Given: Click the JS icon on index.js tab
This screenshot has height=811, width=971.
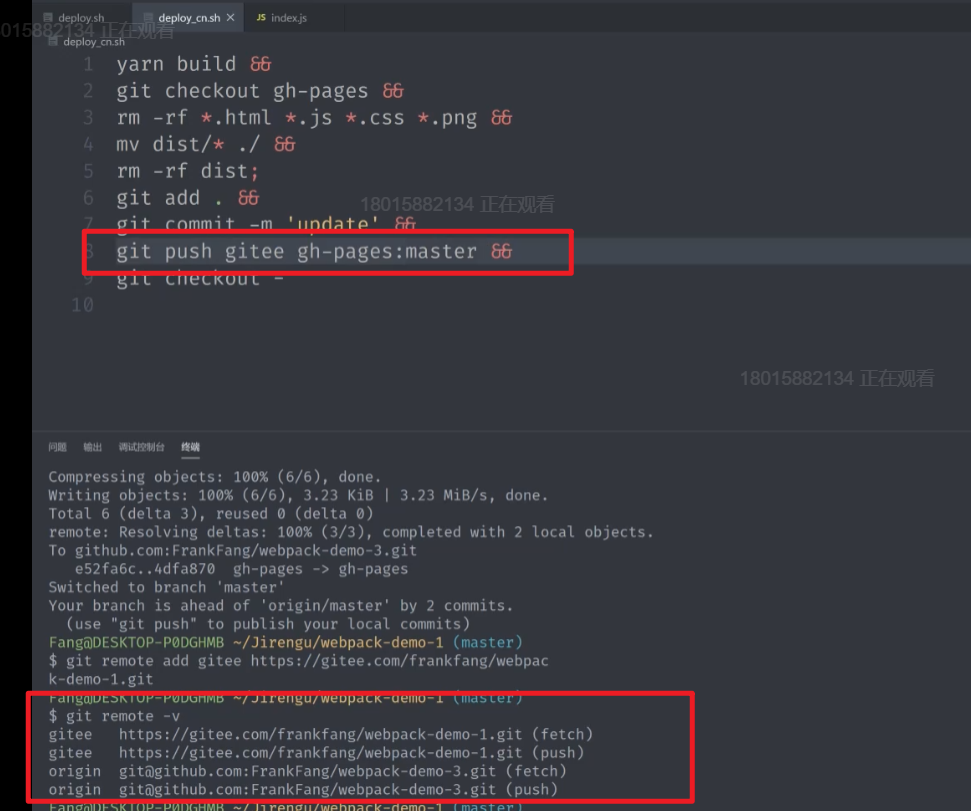Looking at the screenshot, I should 261,17.
